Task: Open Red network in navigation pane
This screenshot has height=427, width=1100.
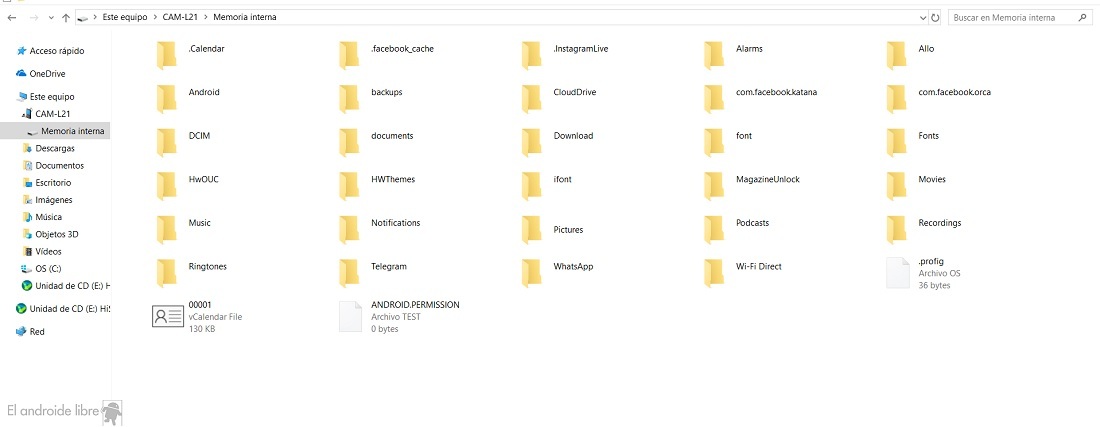Action: (30, 332)
